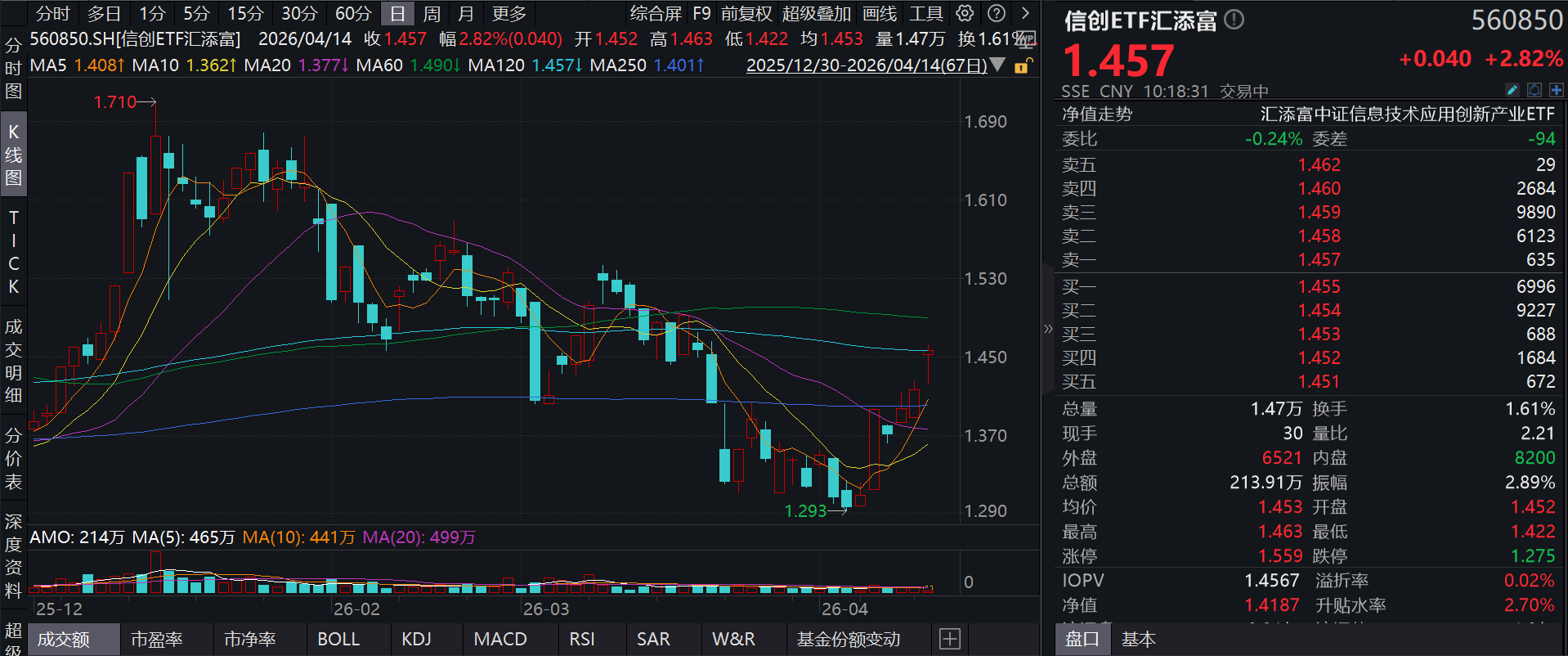Image resolution: width=1568 pixels, height=656 pixels.
Task: Toggle the date range lock icon
Action: click(1023, 65)
